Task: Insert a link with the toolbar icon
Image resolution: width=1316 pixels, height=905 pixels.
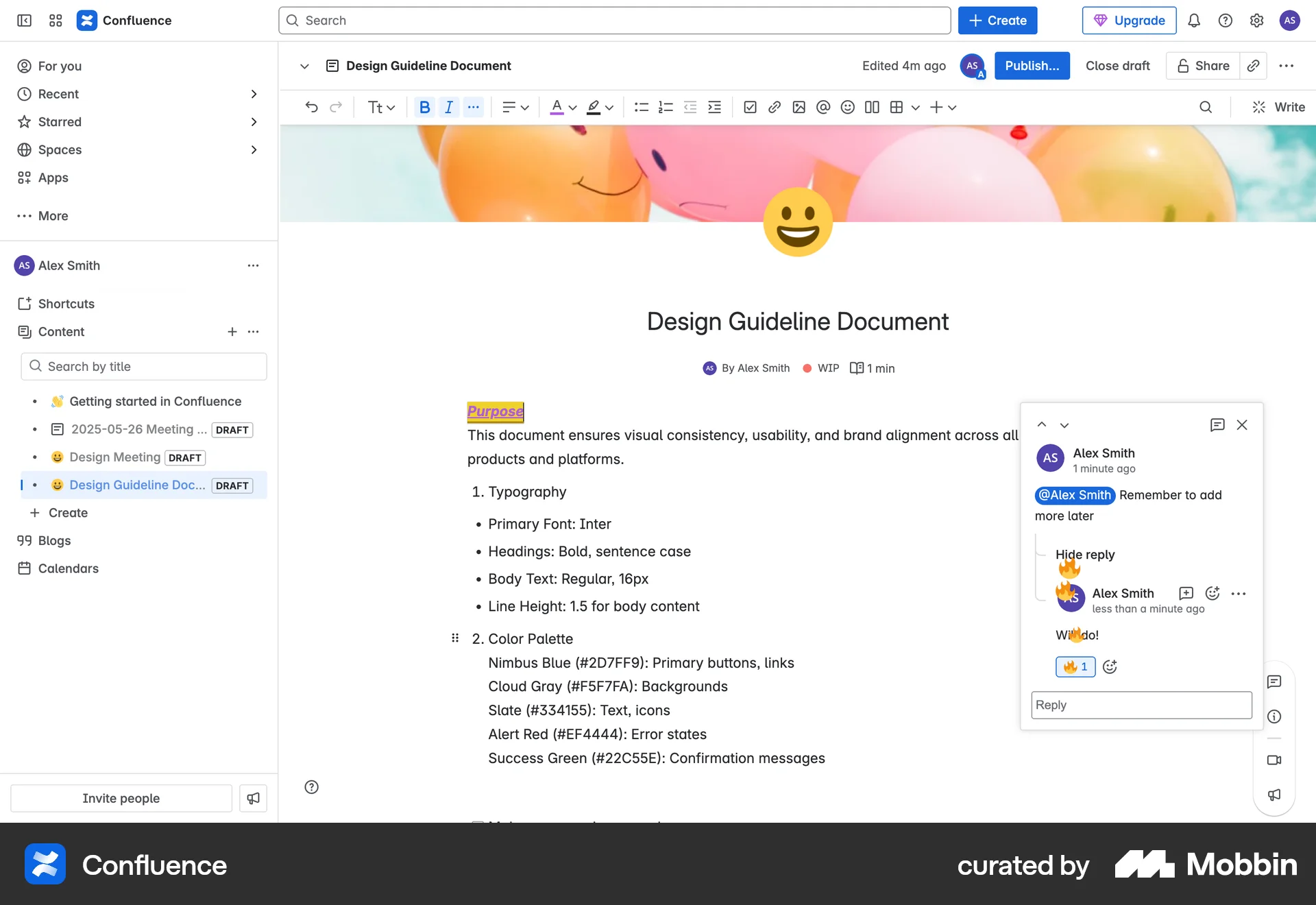Action: coord(775,107)
